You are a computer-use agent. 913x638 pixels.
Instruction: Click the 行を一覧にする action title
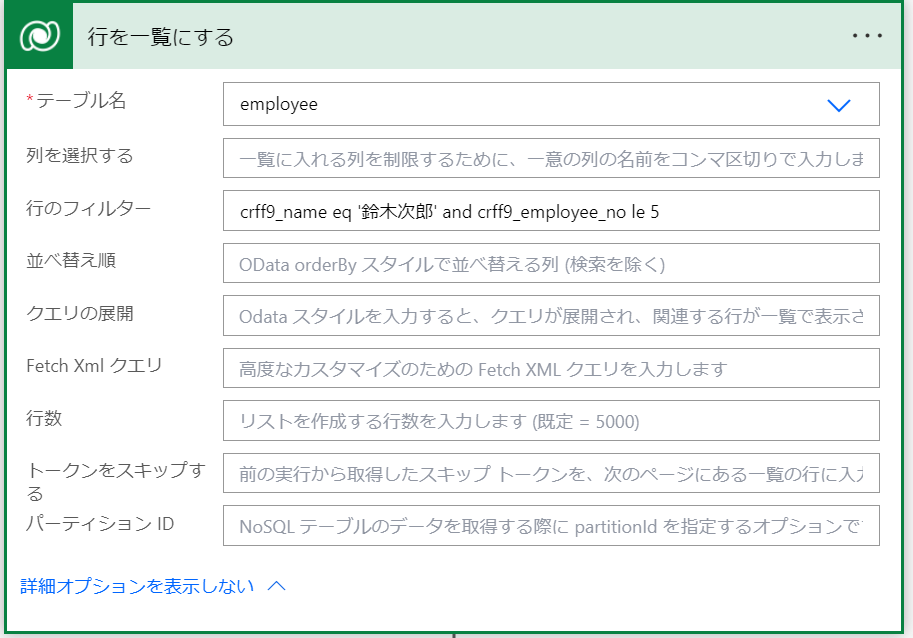[x=161, y=37]
